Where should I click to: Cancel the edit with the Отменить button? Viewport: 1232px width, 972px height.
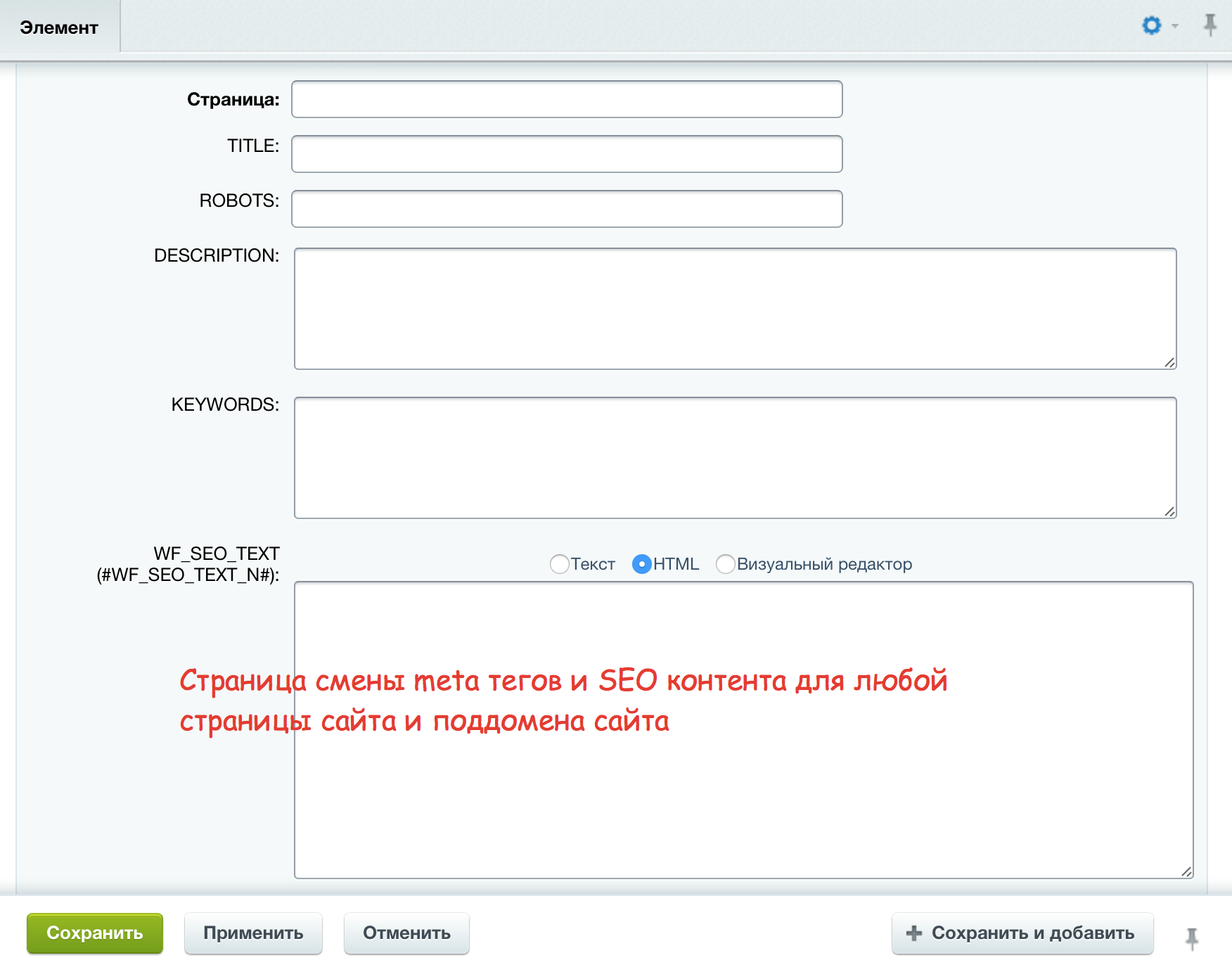(406, 933)
